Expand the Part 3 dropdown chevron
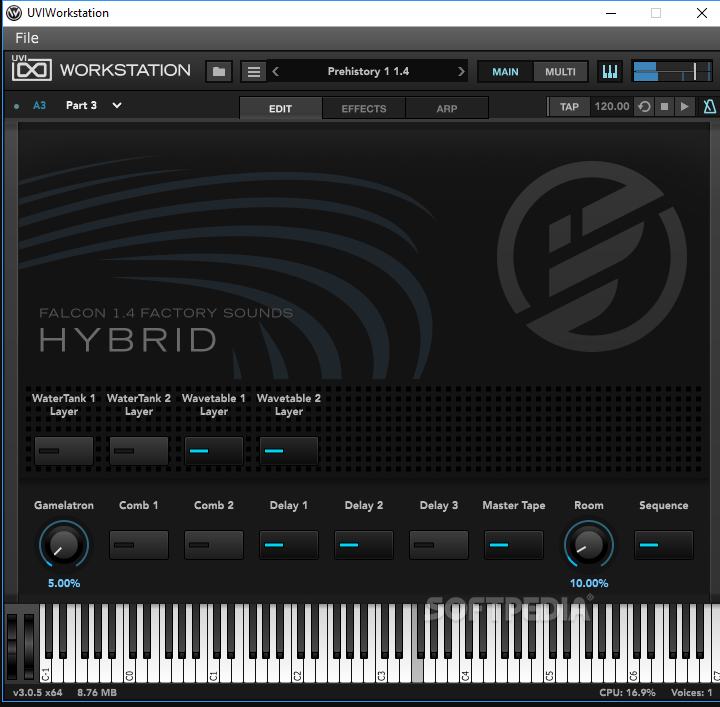 click(117, 106)
